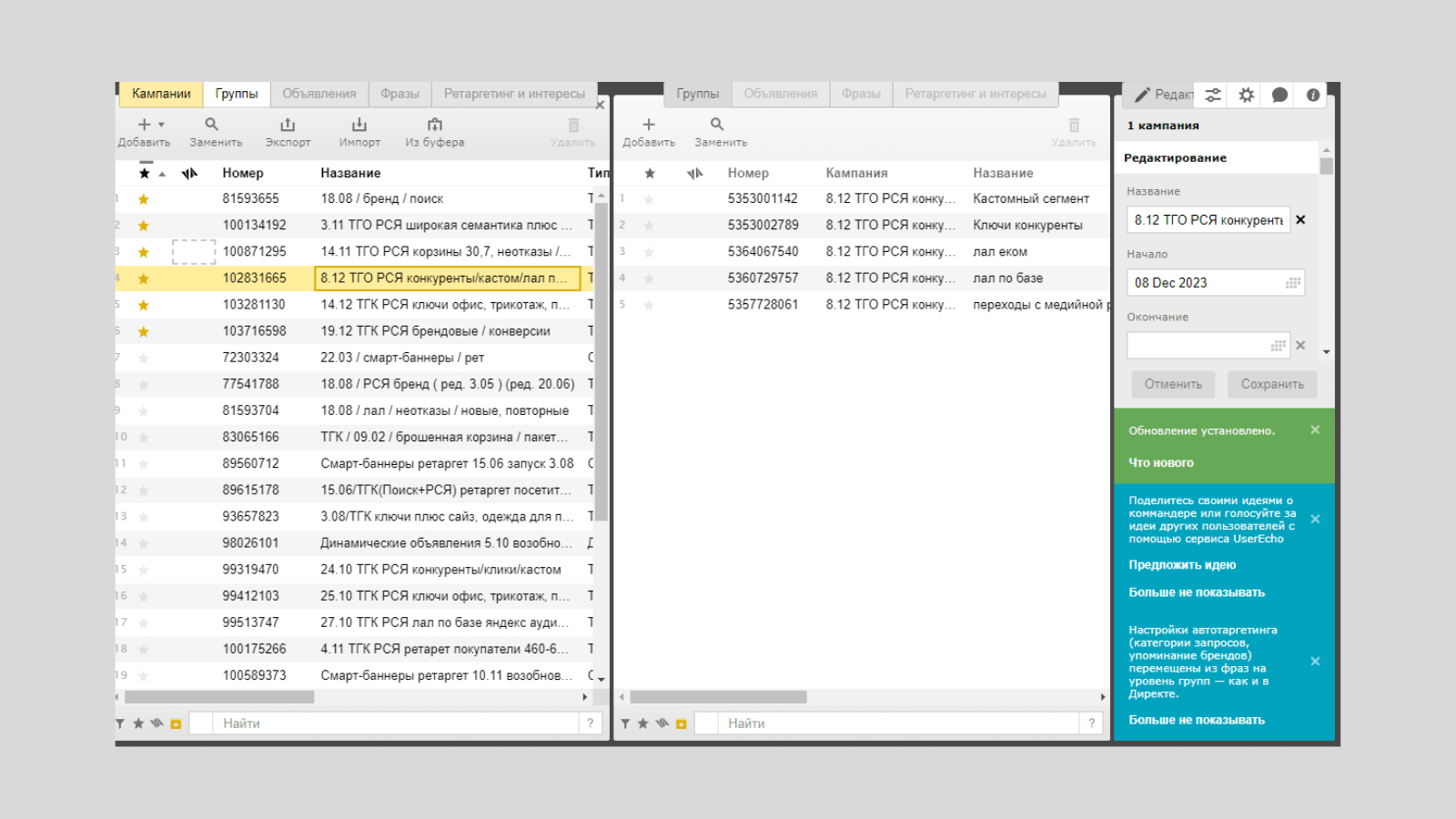The width and height of the screenshot is (1456, 819).
Task: Toggle star for campaign 100871295
Action: 144,252
